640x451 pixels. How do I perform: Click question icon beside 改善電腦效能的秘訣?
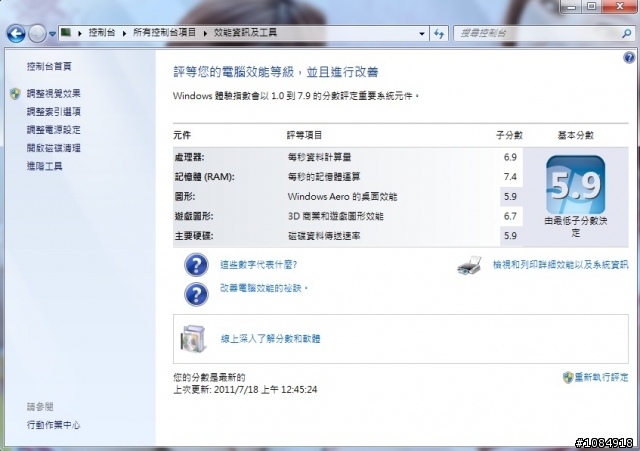196,294
